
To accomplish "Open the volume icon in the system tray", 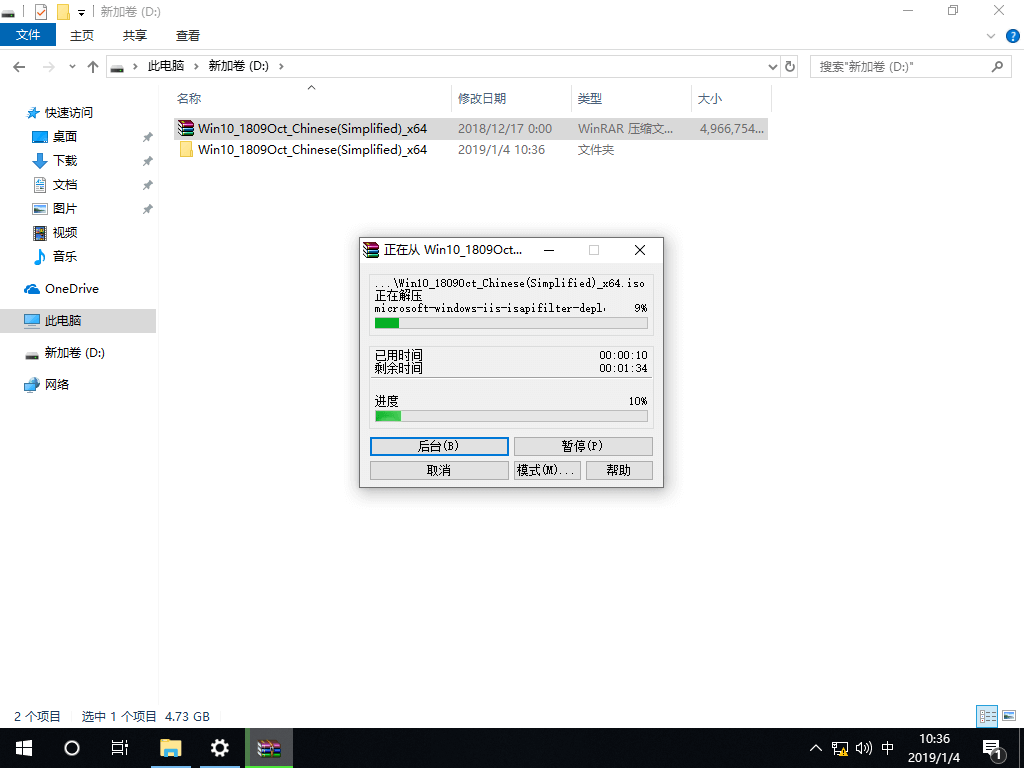I will pos(864,747).
